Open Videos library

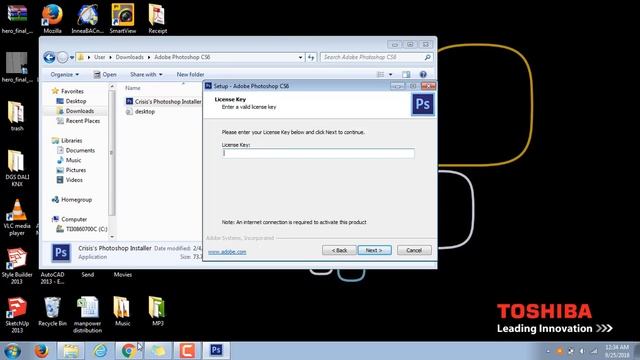point(70,180)
